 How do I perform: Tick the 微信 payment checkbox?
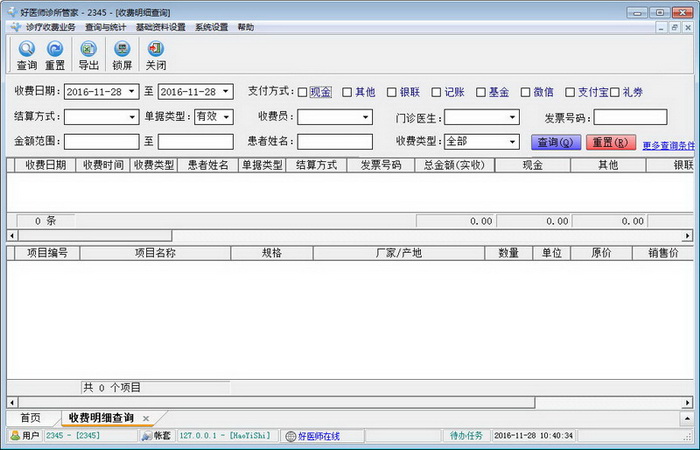tap(525, 92)
